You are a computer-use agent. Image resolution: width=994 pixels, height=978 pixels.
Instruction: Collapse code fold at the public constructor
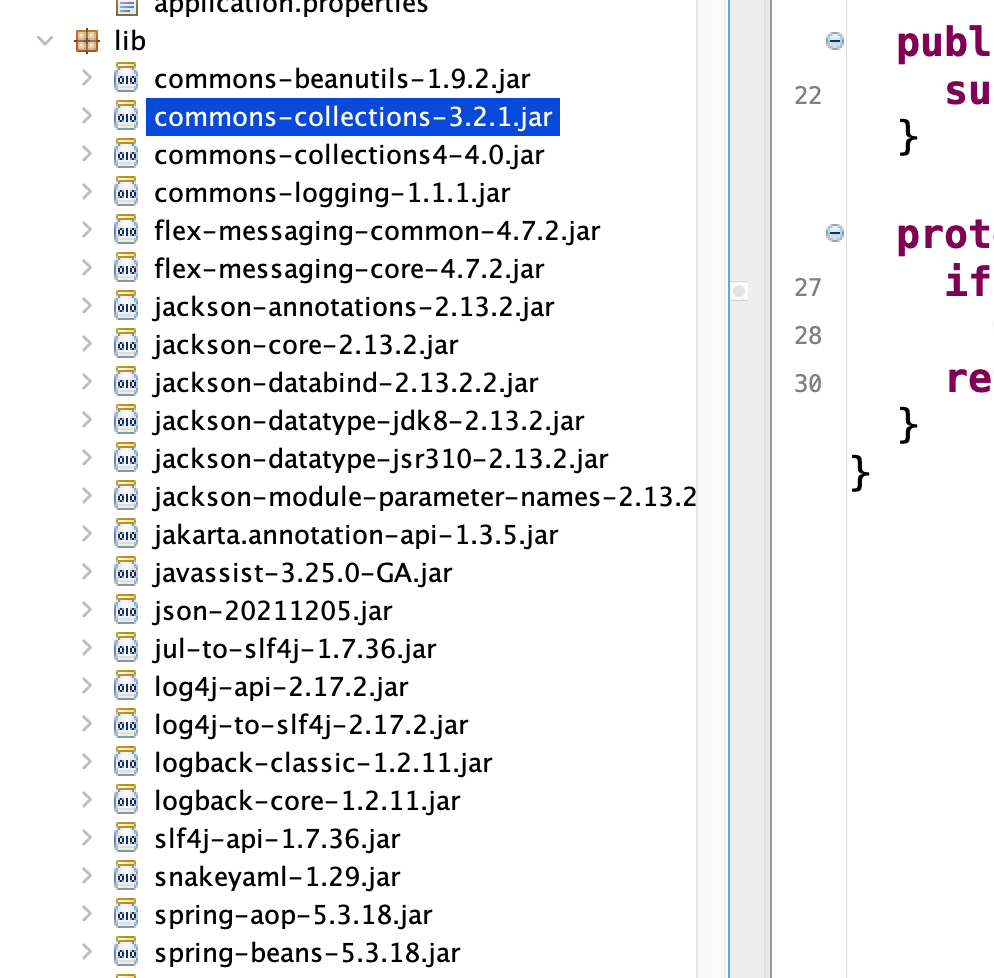(x=834, y=41)
